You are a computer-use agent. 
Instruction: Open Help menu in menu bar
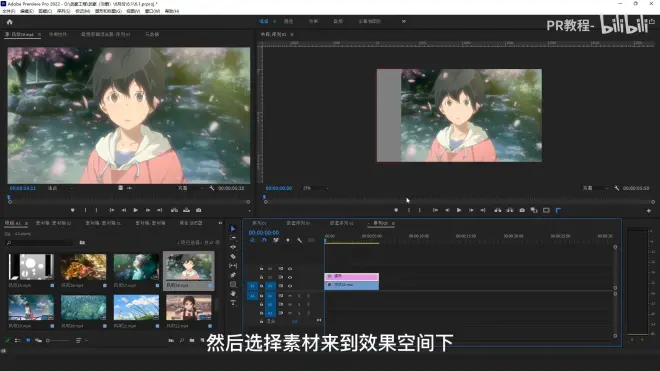pos(172,11)
